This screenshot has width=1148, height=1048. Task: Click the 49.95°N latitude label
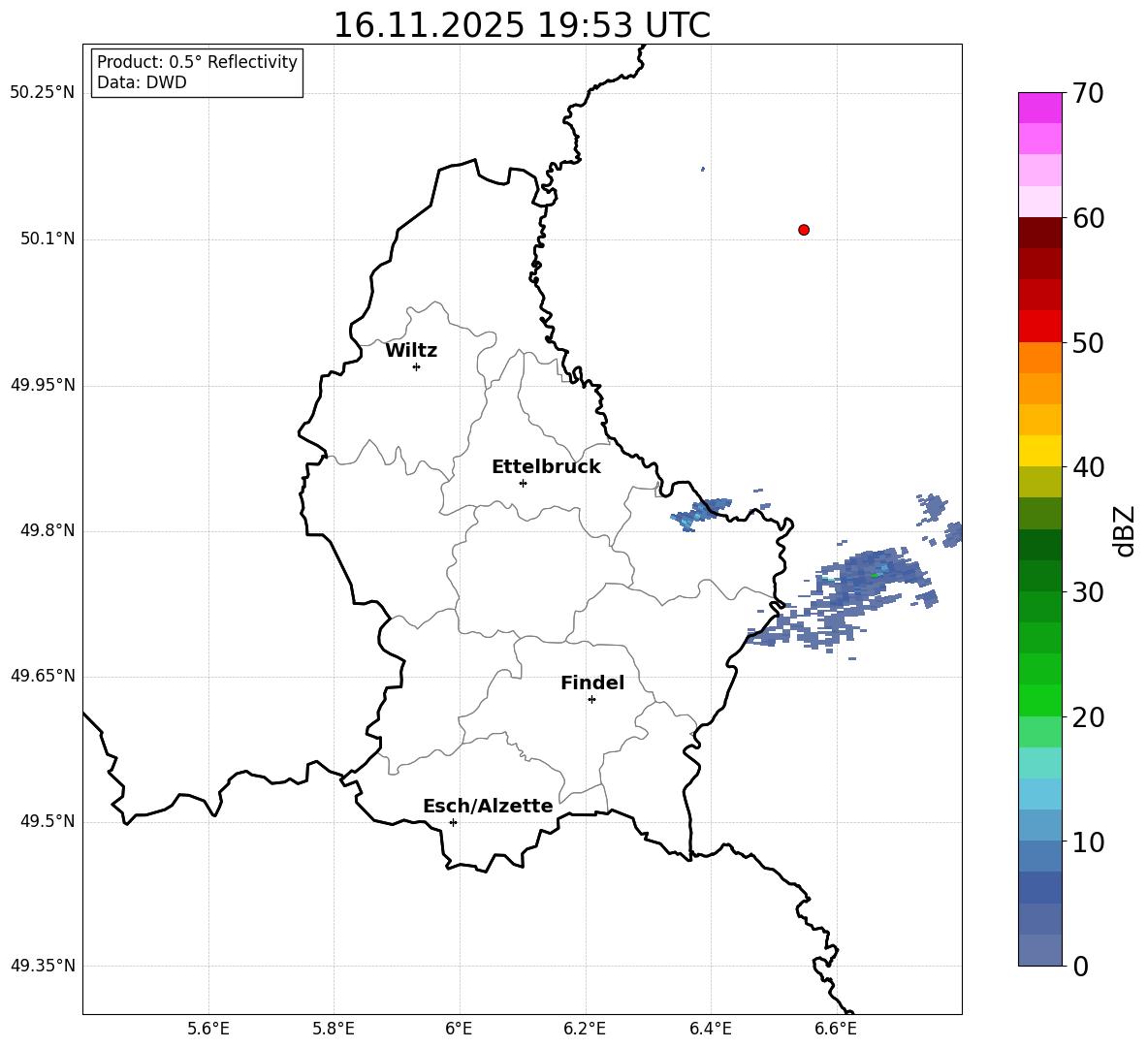[x=42, y=385]
